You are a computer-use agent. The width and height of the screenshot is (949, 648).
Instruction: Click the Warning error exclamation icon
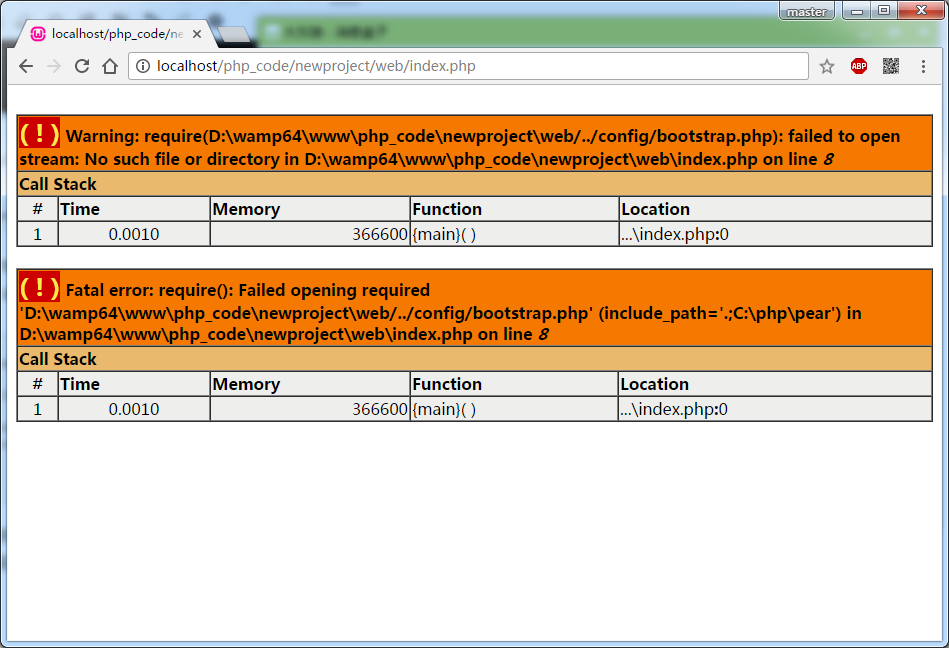(40, 133)
